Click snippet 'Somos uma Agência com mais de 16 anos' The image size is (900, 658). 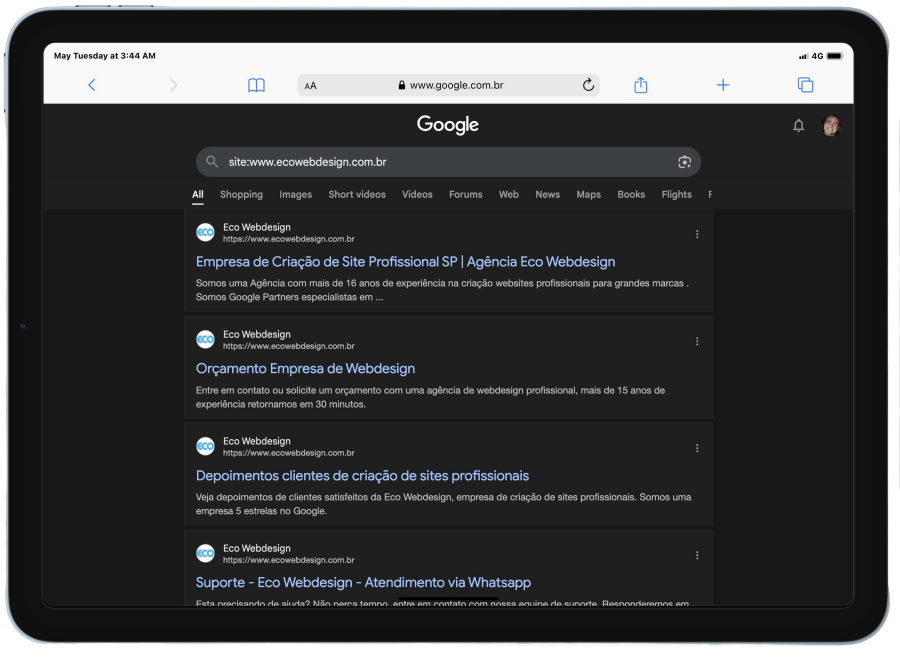[x=442, y=290]
